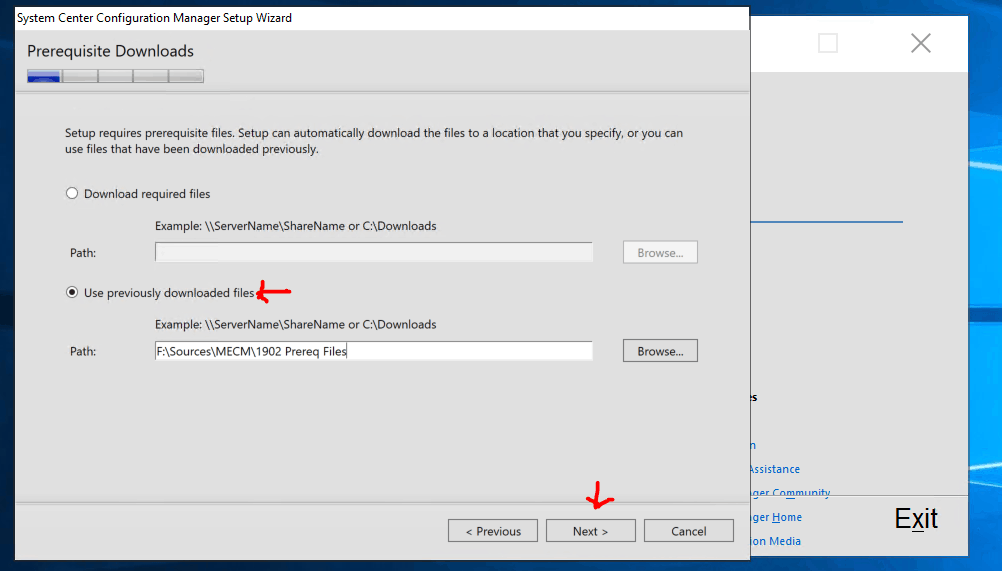
Task: Click the Path label beside the disabled field
Action: 83,253
